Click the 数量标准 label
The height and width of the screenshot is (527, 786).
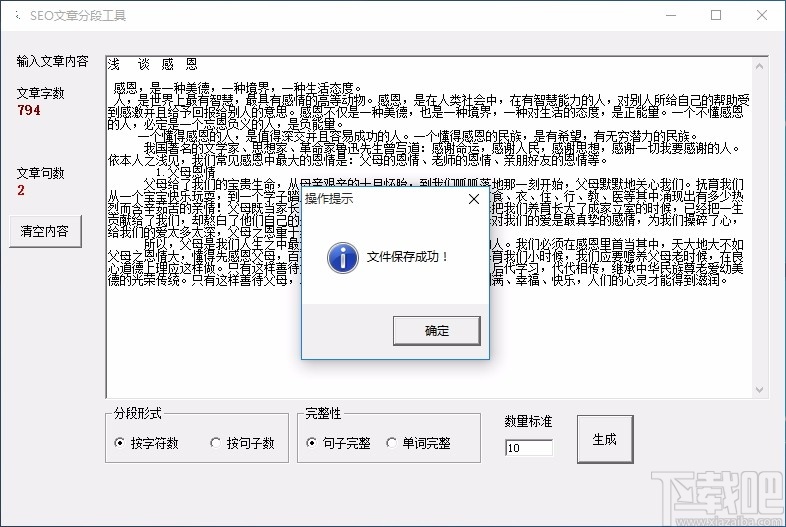[x=528, y=422]
